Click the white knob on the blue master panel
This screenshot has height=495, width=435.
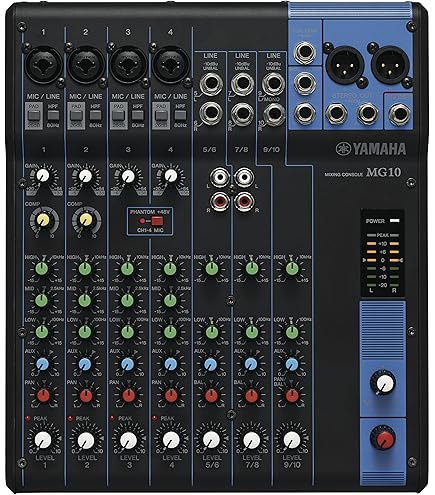point(385,383)
